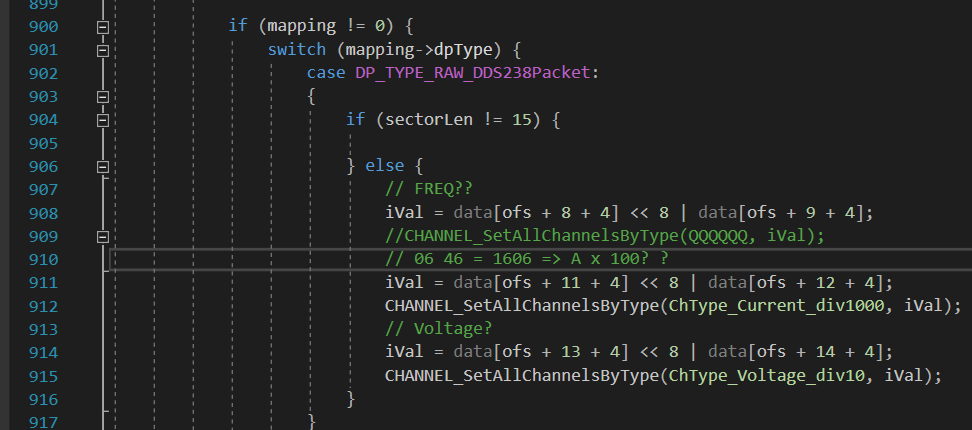Click line number 910
The image size is (972, 430).
coord(43,259)
